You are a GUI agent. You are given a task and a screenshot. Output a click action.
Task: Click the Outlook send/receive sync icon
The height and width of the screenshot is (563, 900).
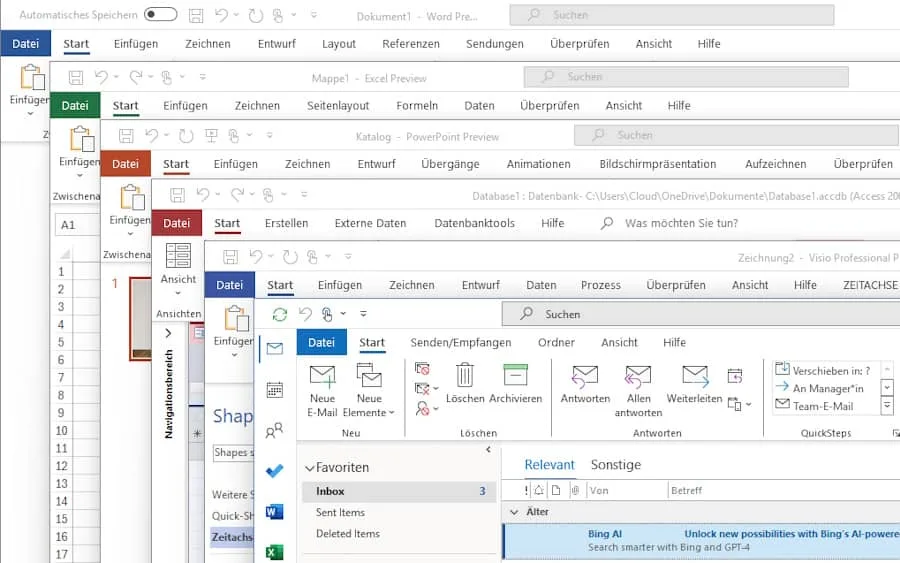[280, 314]
